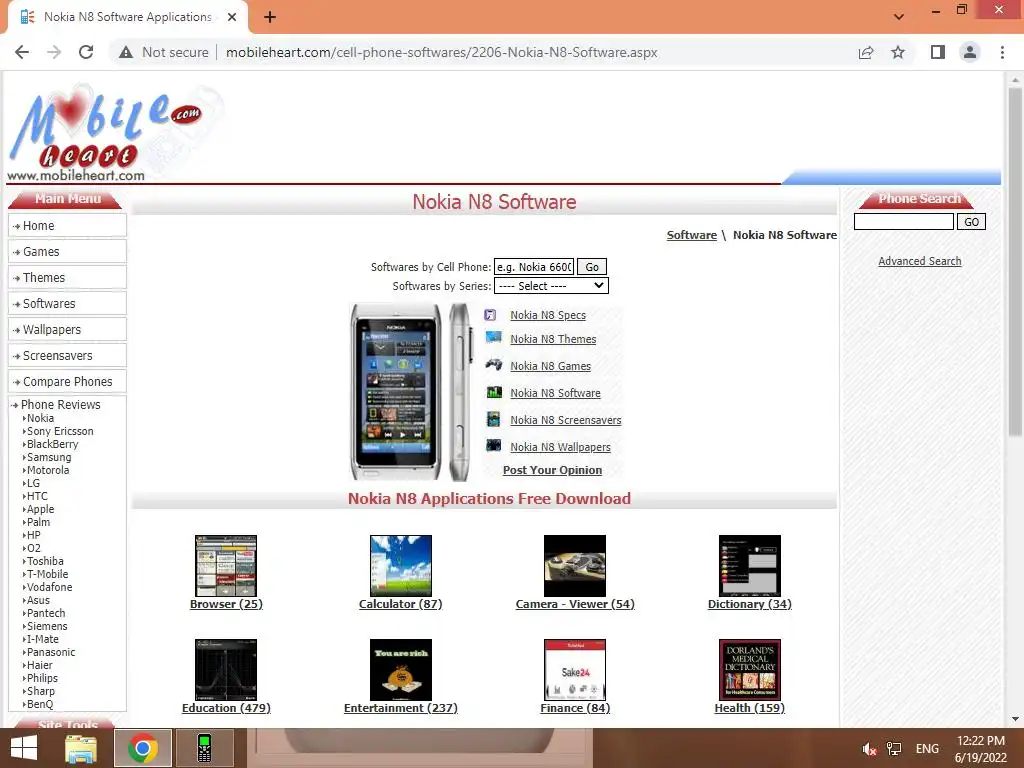The height and width of the screenshot is (768, 1024).
Task: Open File Explorer from the taskbar
Action: (x=81, y=748)
